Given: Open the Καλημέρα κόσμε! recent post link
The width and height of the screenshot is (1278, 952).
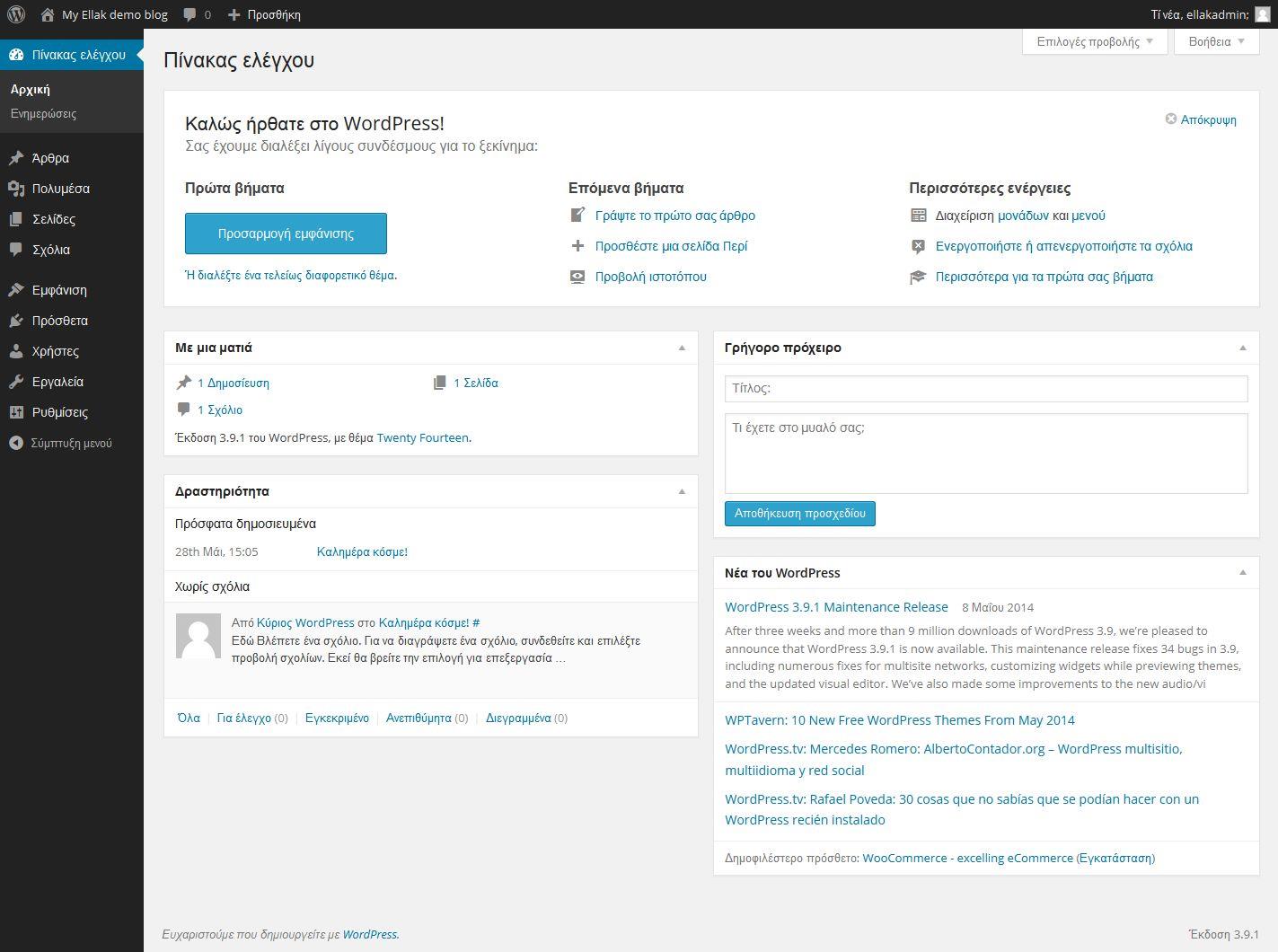Looking at the screenshot, I should pyautogui.click(x=362, y=551).
